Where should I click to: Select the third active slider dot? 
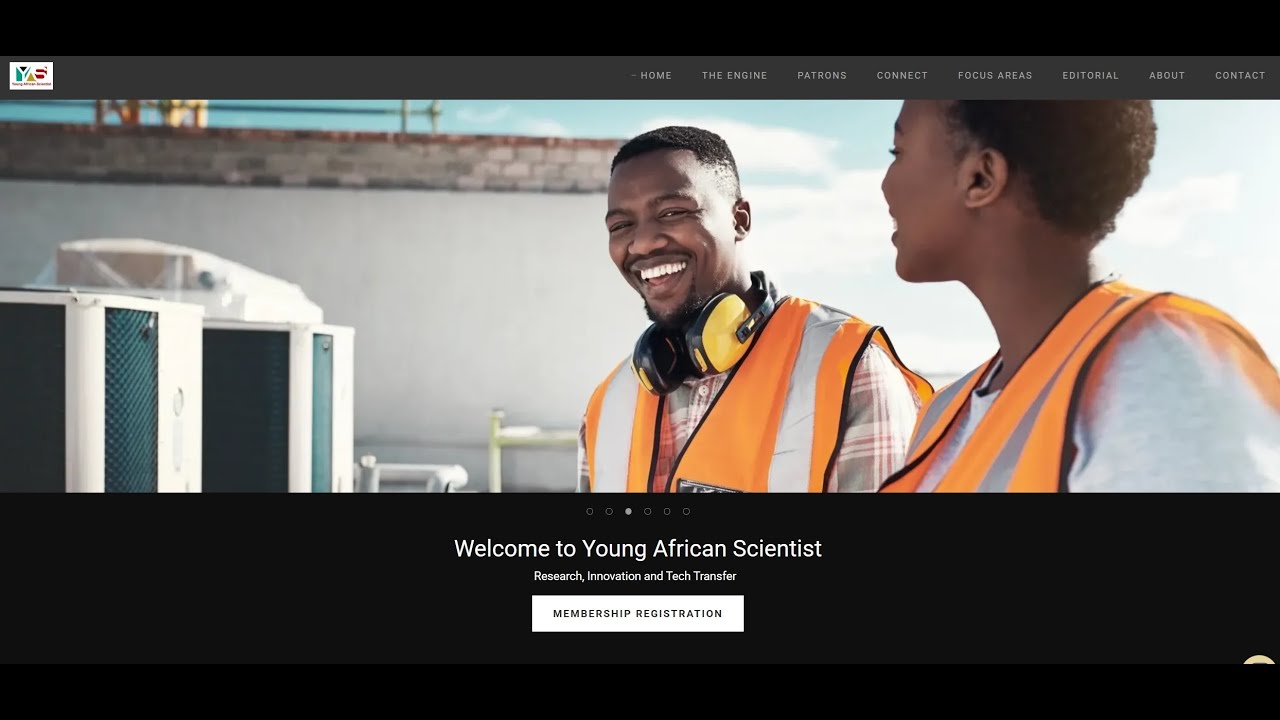click(x=628, y=511)
